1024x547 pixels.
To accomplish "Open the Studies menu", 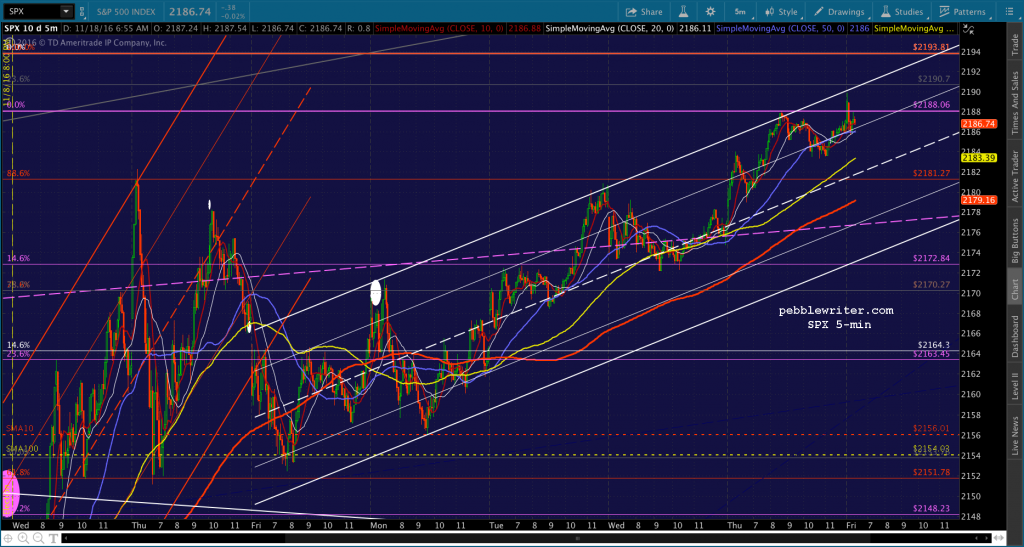I will 902,12.
